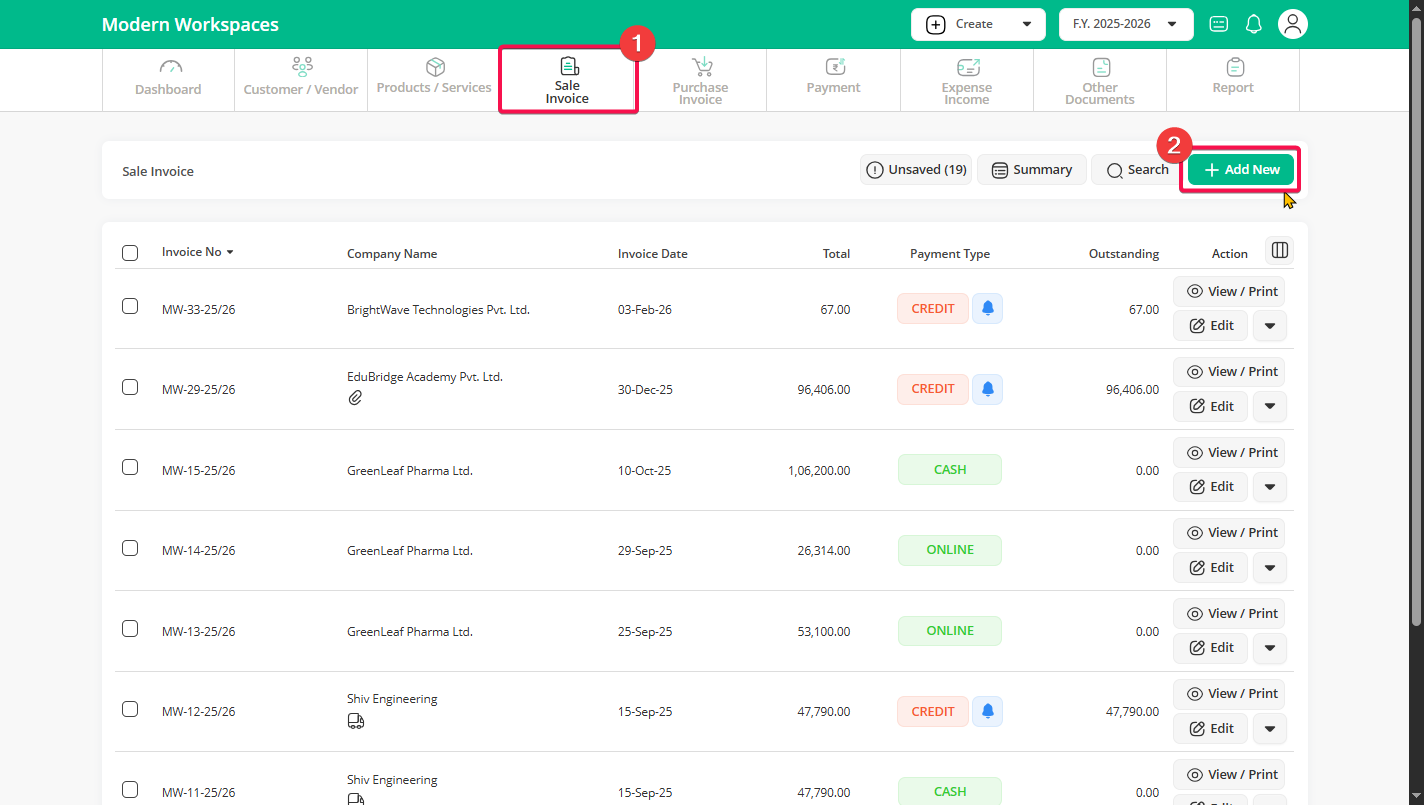Viewport: 1424px width, 805px height.
Task: Click the notification bell in header
Action: pyautogui.click(x=1253, y=24)
